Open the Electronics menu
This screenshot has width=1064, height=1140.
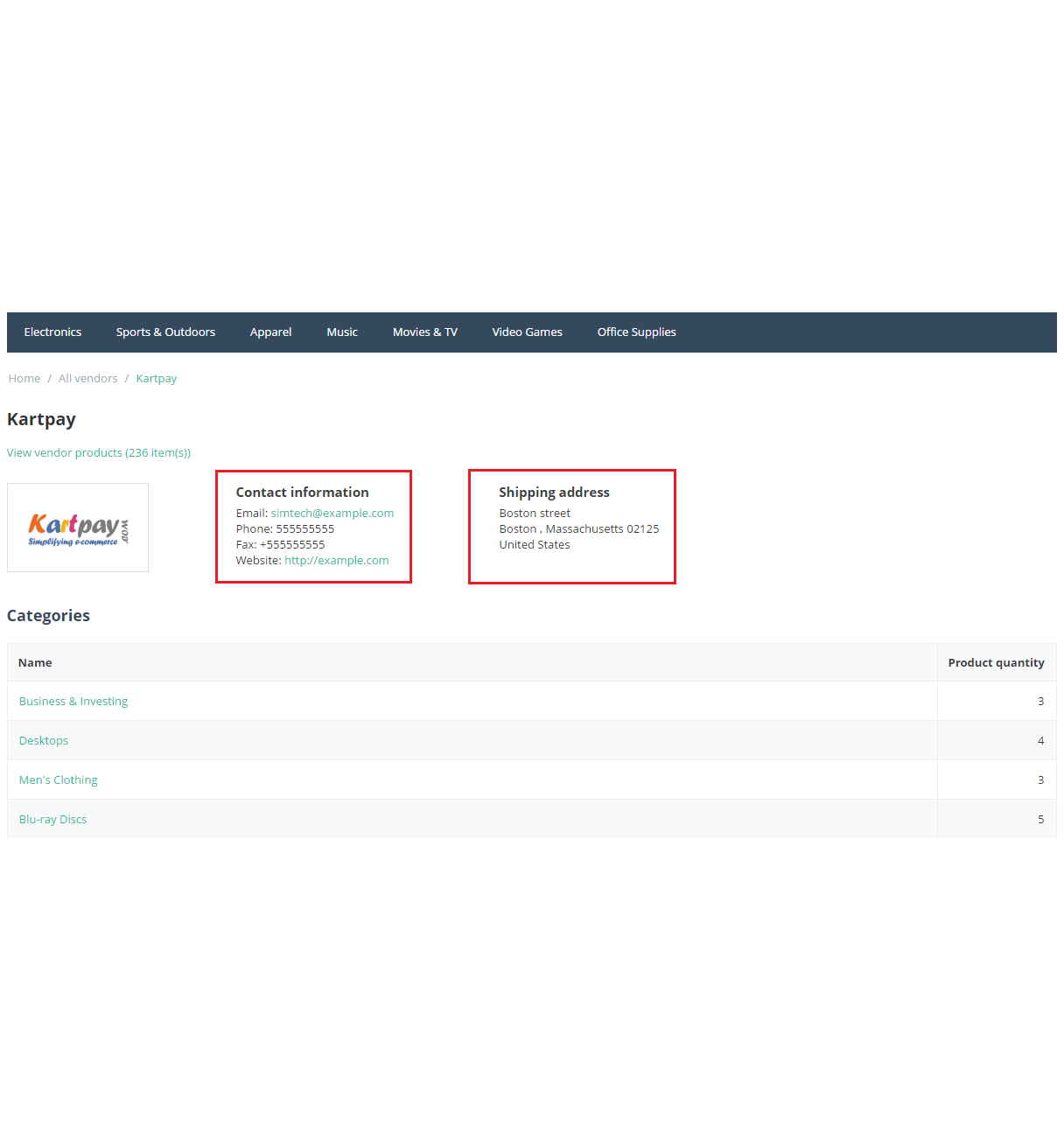52,332
